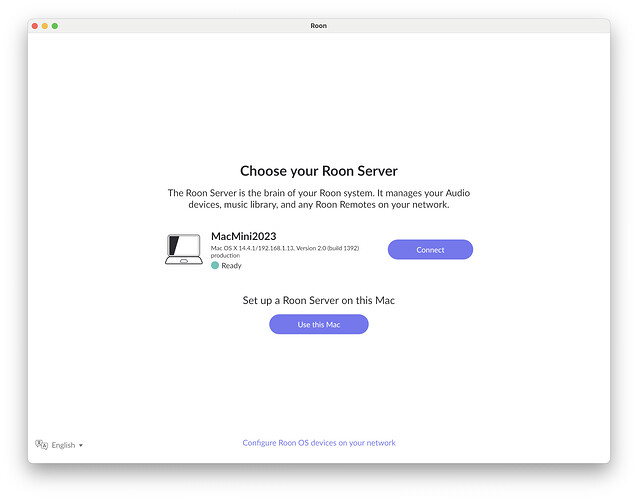This screenshot has width=638, height=500.
Task: Close the Roon window
Action: (35, 26)
